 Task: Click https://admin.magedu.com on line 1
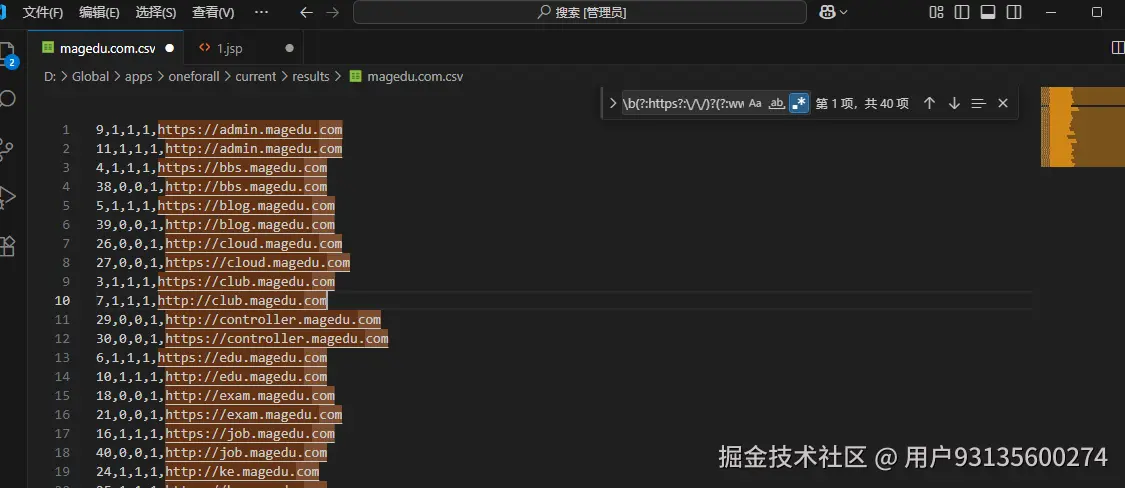(250, 130)
